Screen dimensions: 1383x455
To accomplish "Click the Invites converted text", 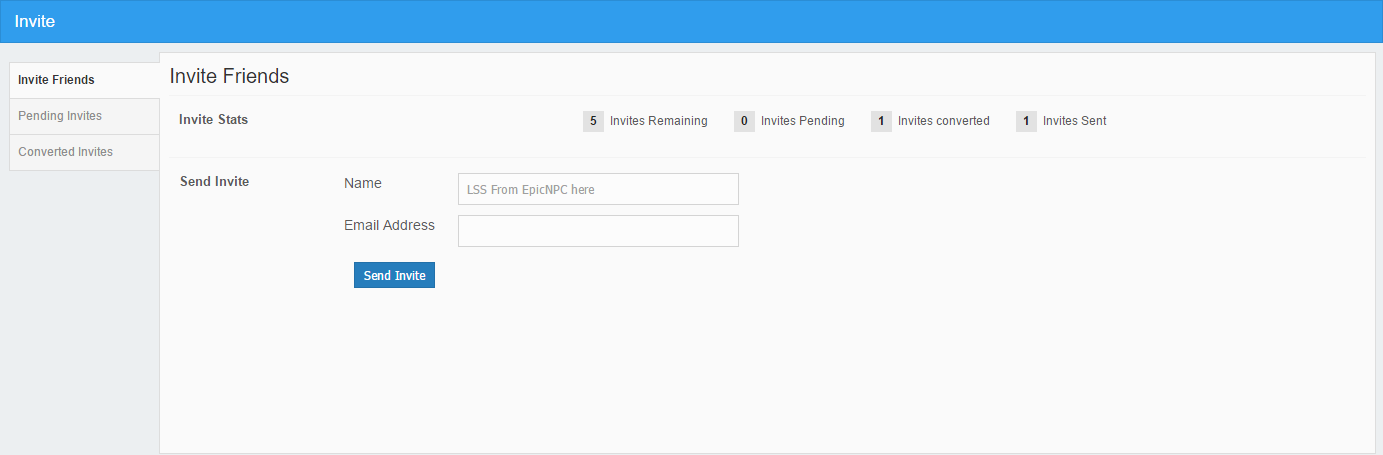I will click(x=944, y=121).
